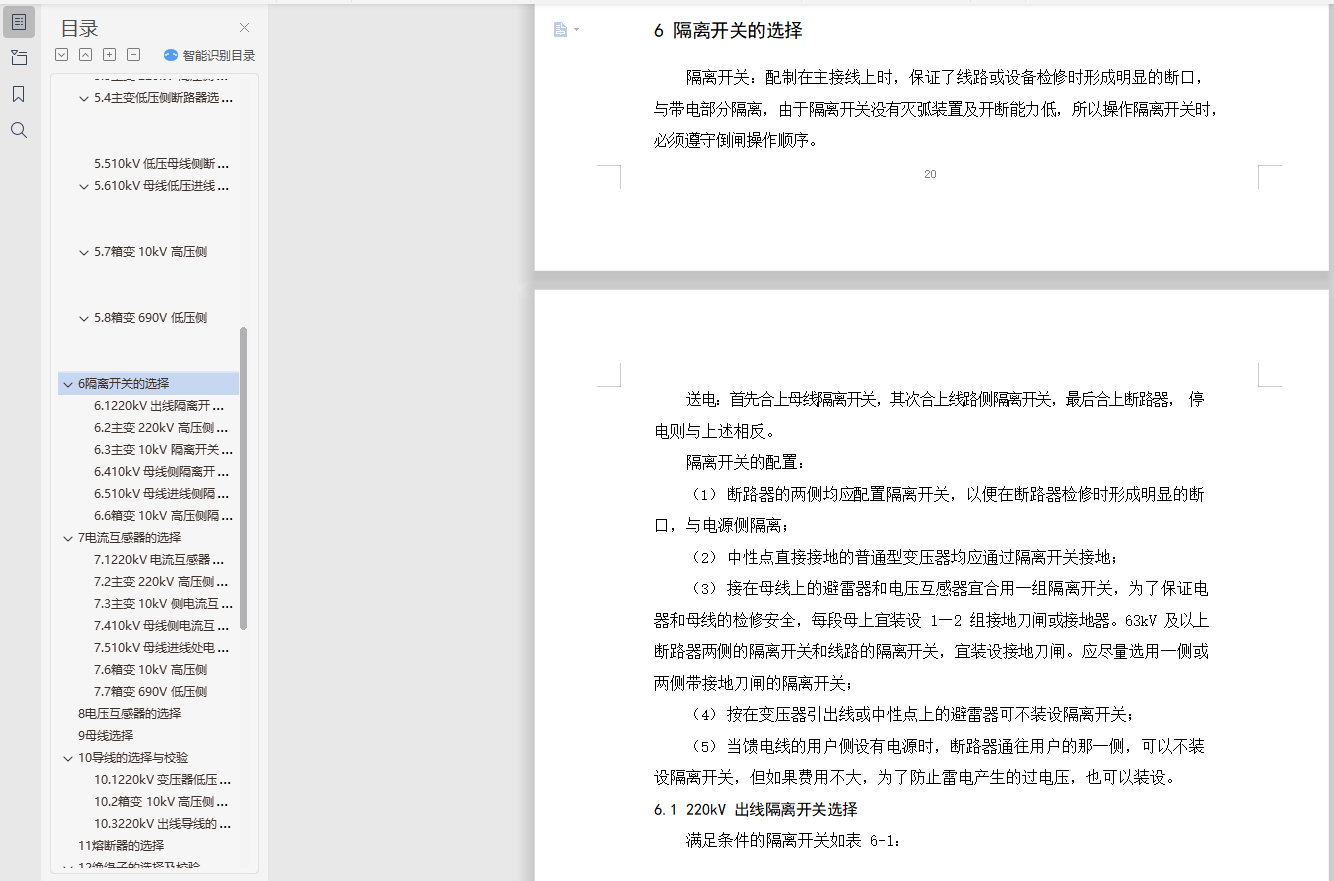The image size is (1334, 881).
Task: Open the search magnifier in sidebar
Action: click(19, 130)
